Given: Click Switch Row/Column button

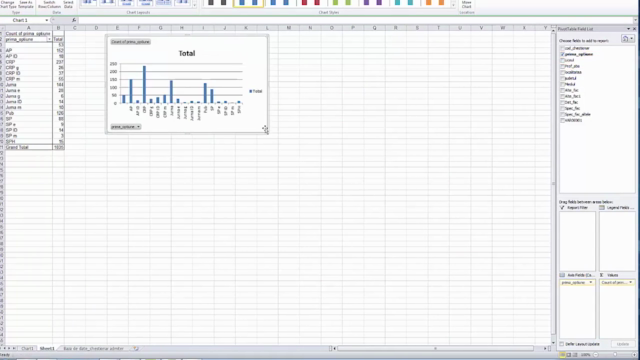Looking at the screenshot, I should tap(49, 4).
